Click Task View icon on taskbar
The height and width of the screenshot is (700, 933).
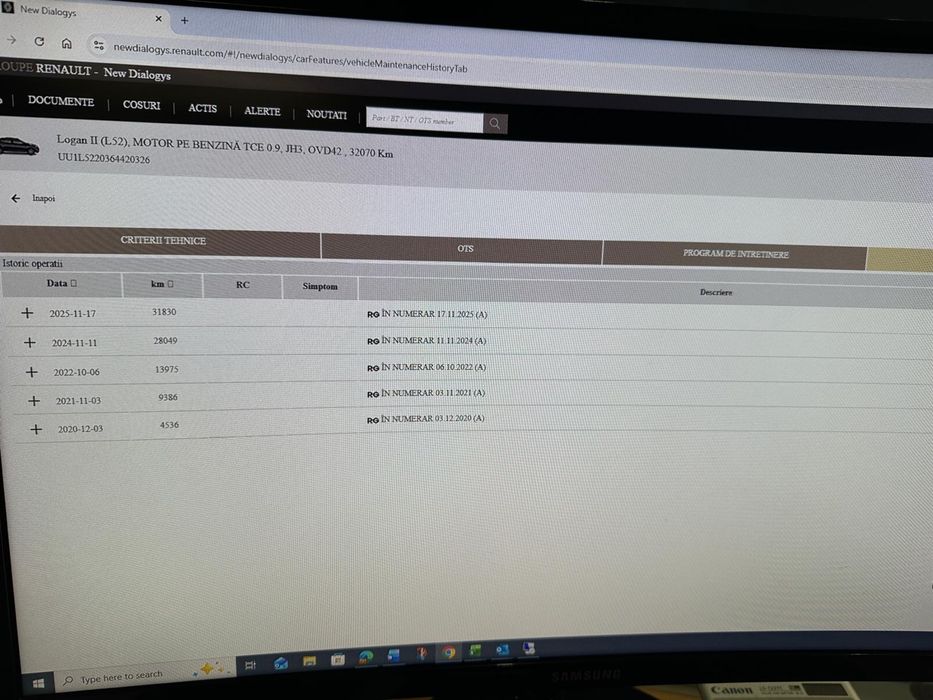pos(251,665)
